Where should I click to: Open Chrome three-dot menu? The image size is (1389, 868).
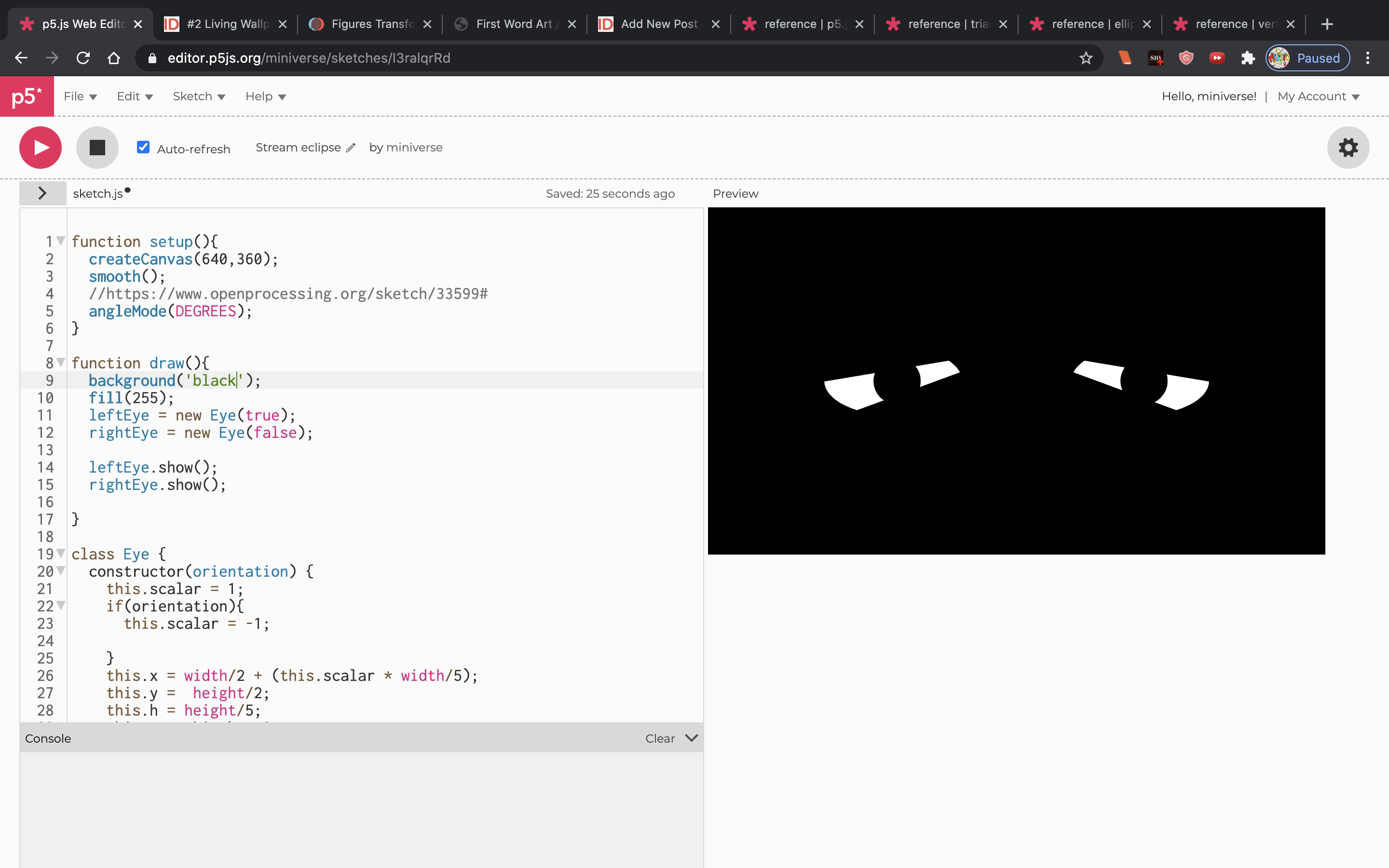tap(1368, 58)
